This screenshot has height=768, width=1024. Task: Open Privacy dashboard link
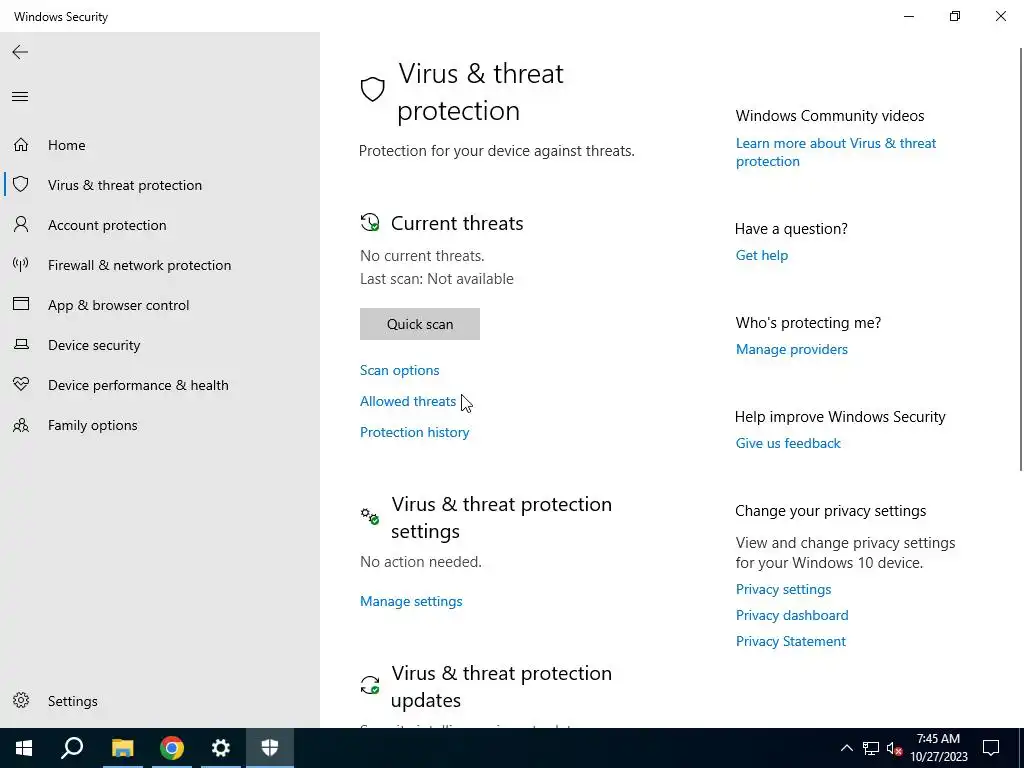[792, 615]
